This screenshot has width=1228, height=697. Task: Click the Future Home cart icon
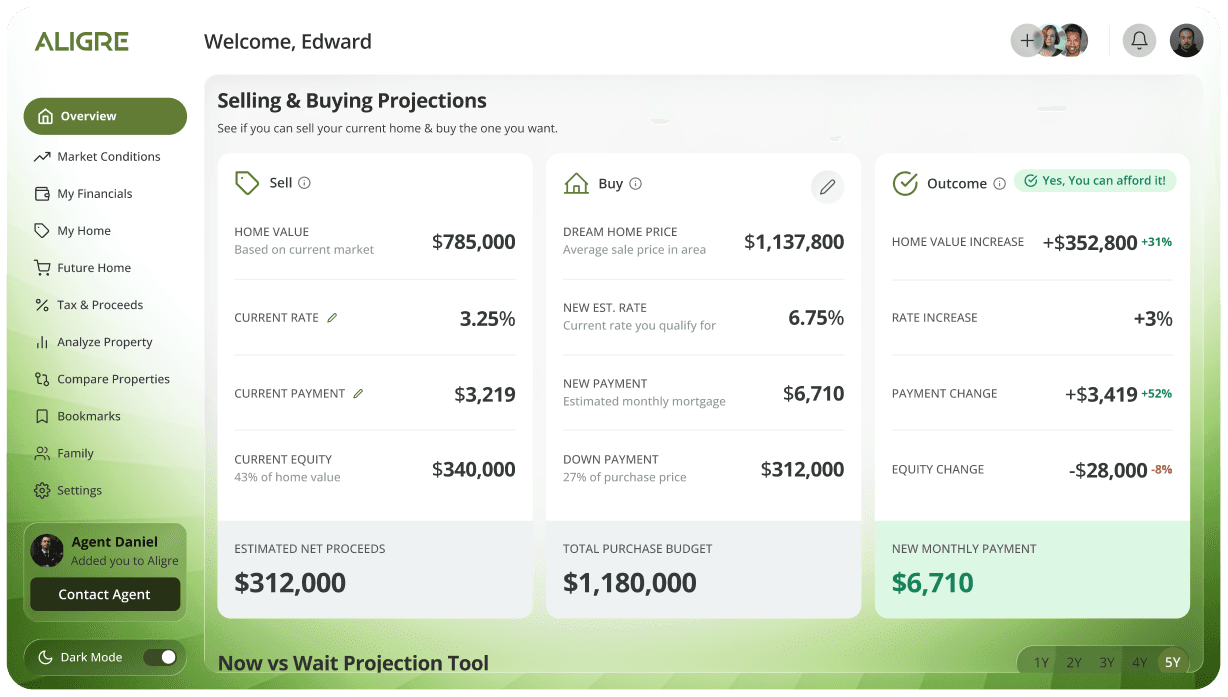coord(42,268)
